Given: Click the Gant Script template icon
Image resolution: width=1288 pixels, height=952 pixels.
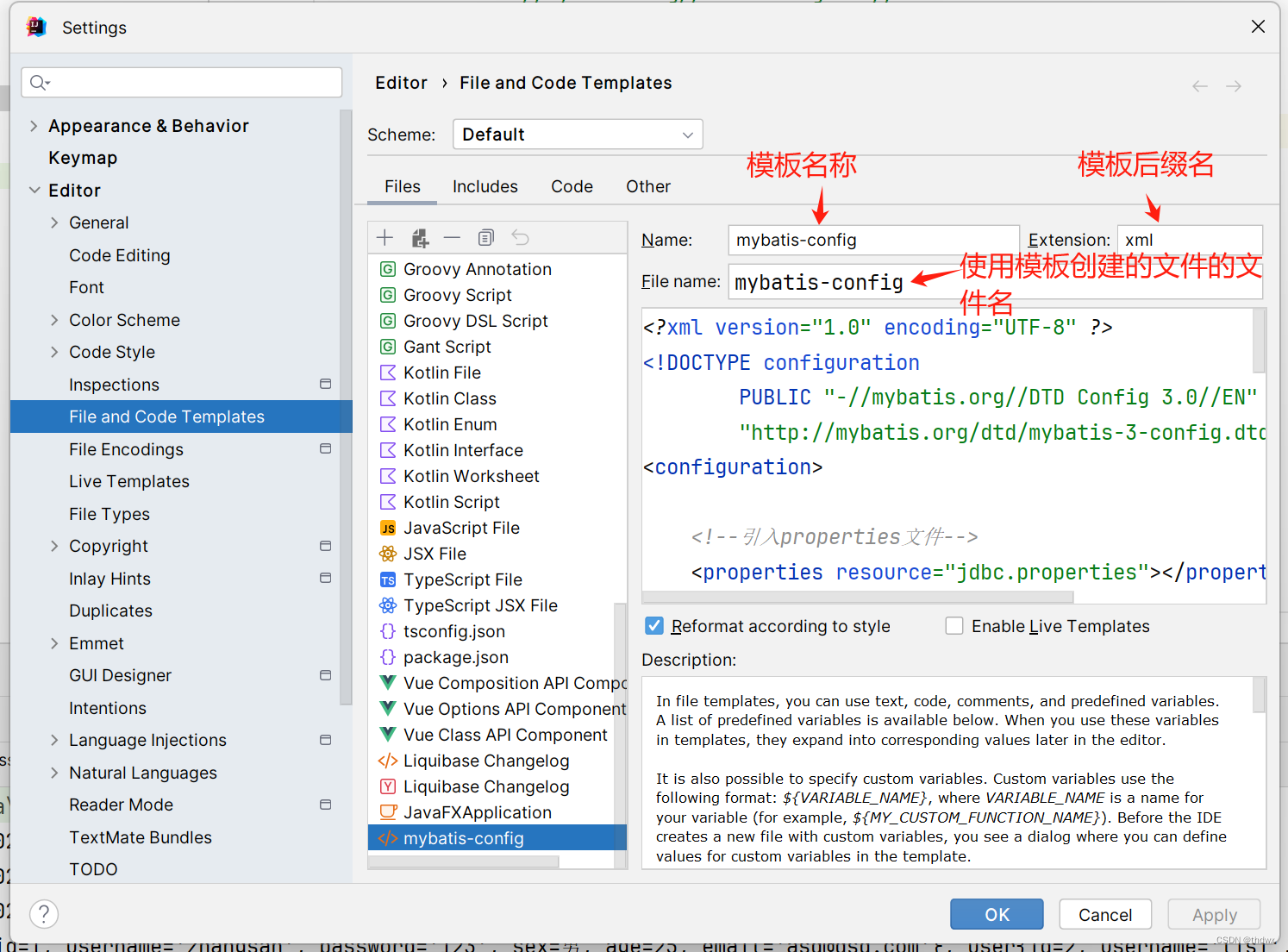Looking at the screenshot, I should tap(388, 347).
